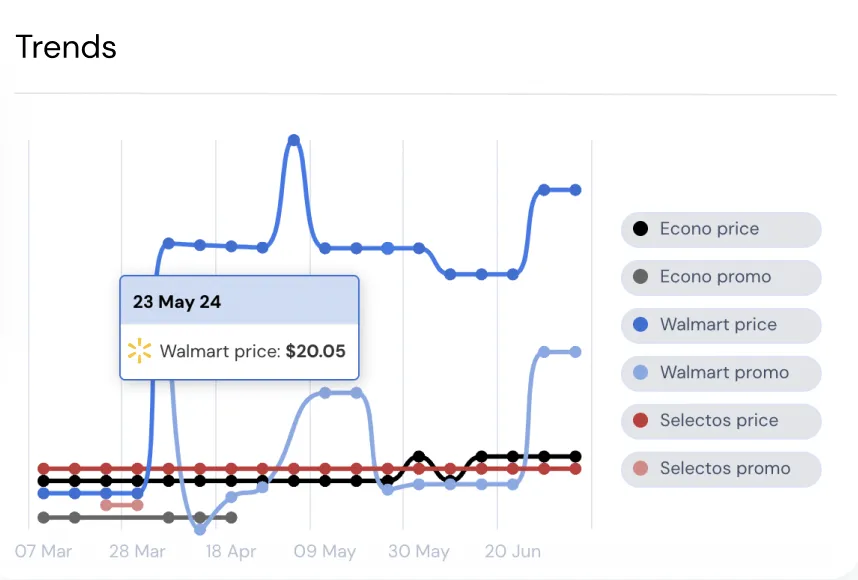The height and width of the screenshot is (580, 858).
Task: Toggle the Econo price legend pill
Action: [x=721, y=229]
